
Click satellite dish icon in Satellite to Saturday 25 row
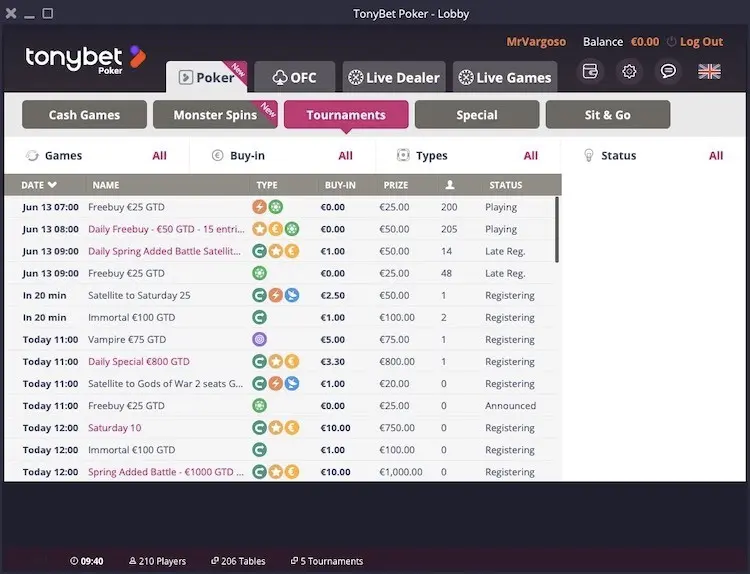[x=292, y=295]
